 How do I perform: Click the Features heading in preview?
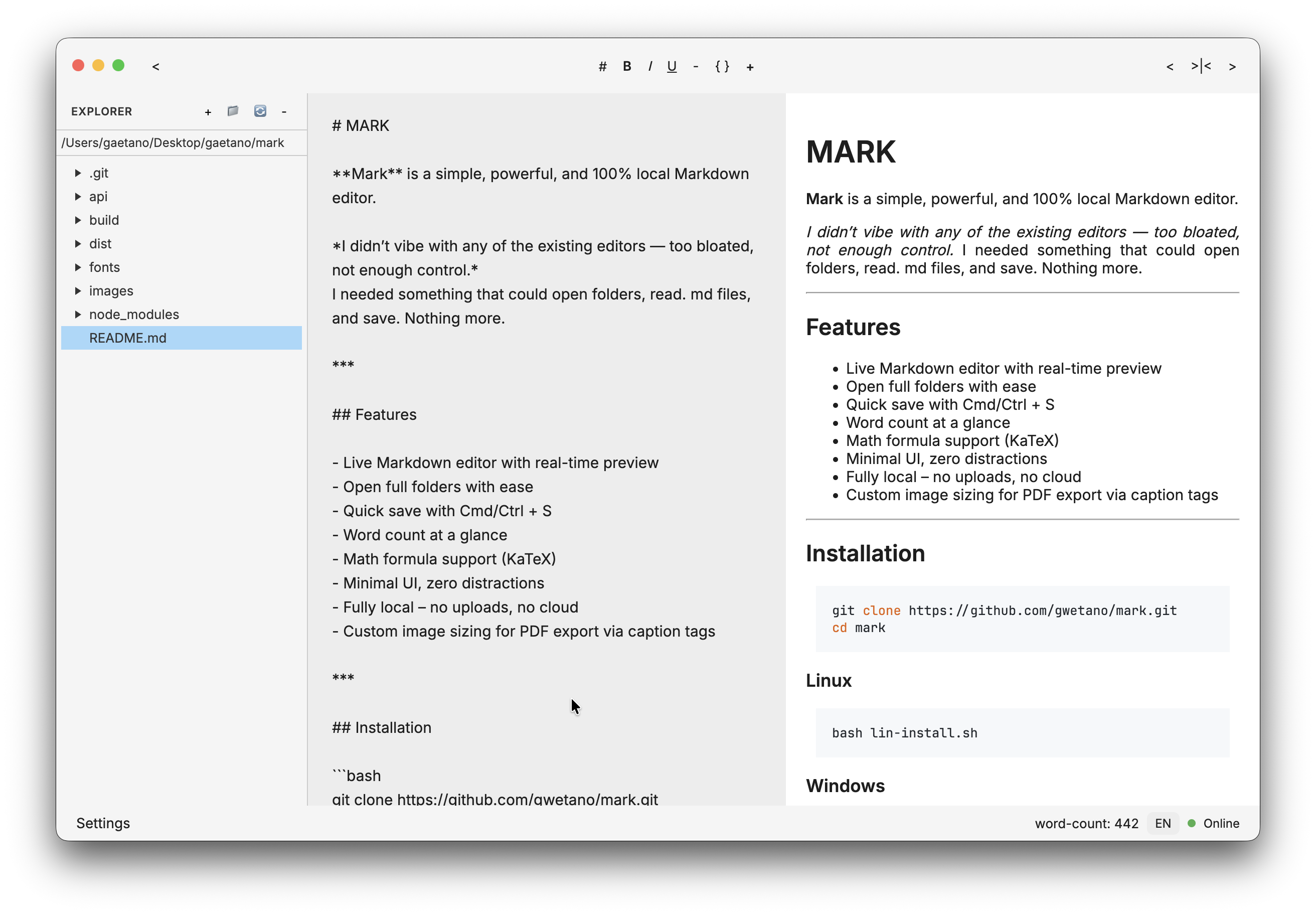pyautogui.click(x=853, y=328)
